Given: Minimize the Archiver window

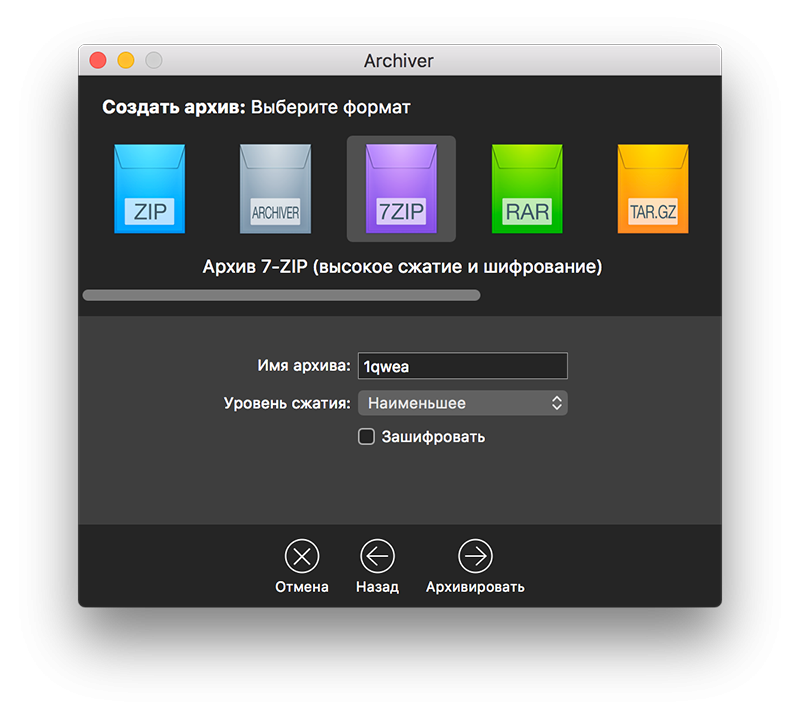Looking at the screenshot, I should (x=126, y=60).
